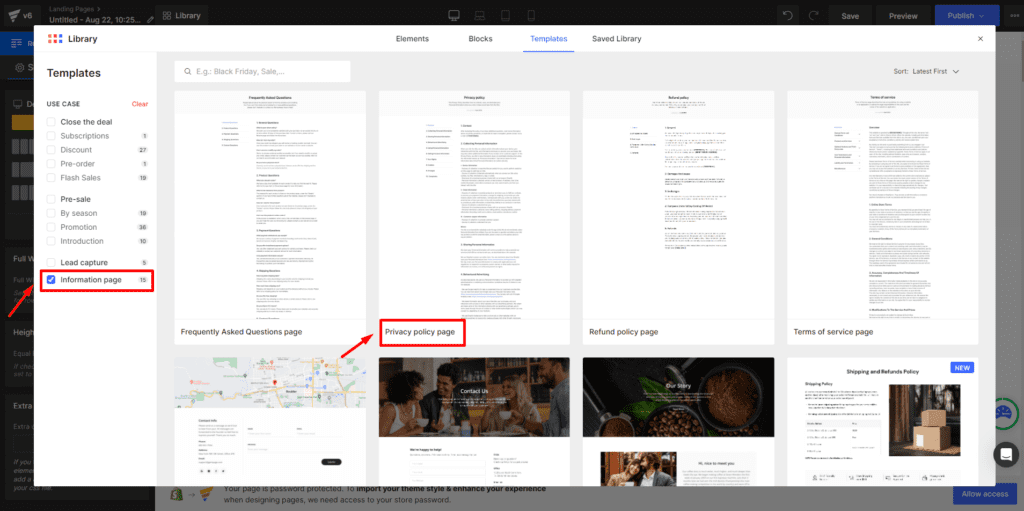1024x511 pixels.
Task: Switch to the Elements tab
Action: tap(412, 39)
